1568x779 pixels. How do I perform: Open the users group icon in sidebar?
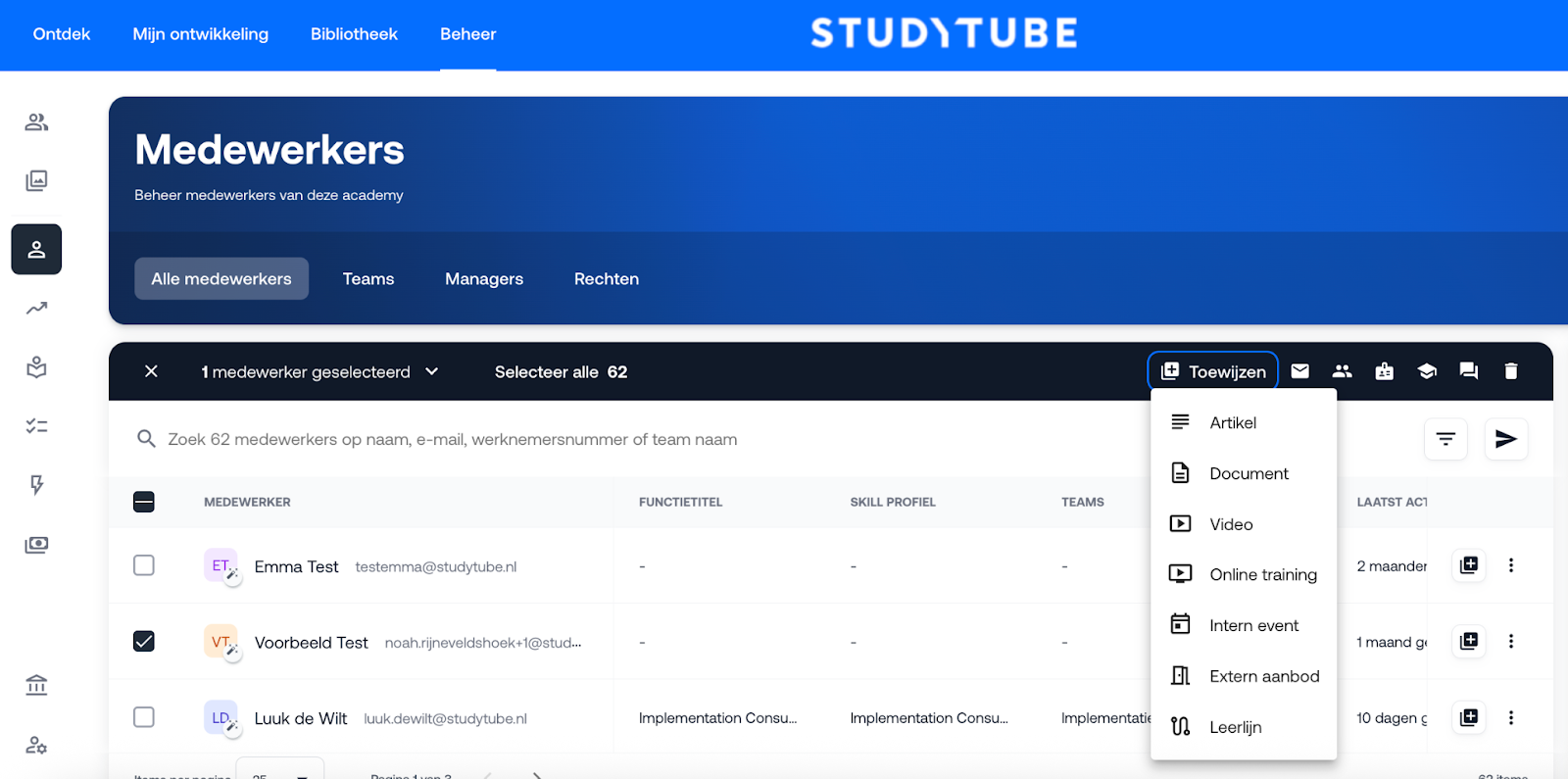pos(36,122)
